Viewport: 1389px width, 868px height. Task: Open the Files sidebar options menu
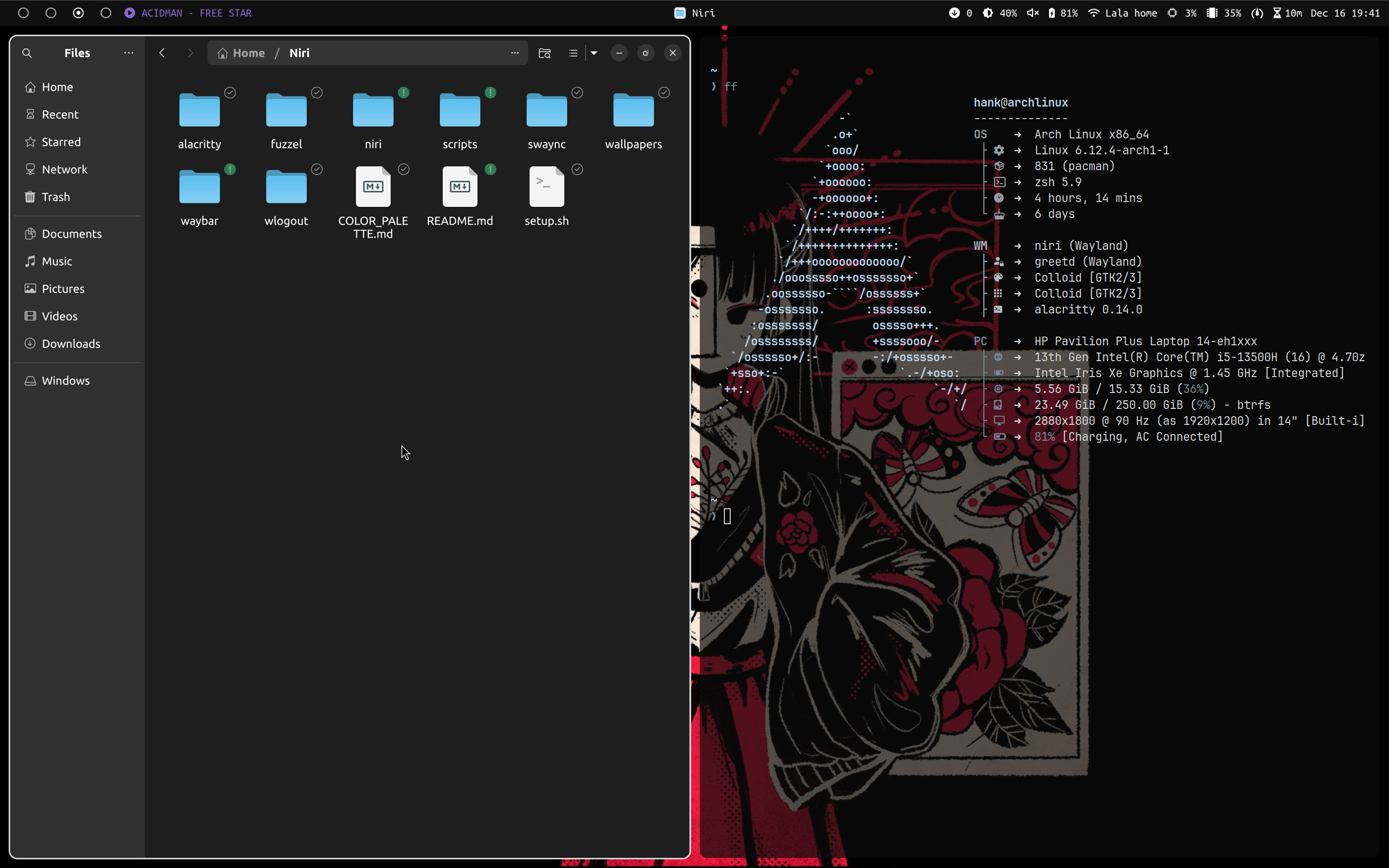coord(128,53)
